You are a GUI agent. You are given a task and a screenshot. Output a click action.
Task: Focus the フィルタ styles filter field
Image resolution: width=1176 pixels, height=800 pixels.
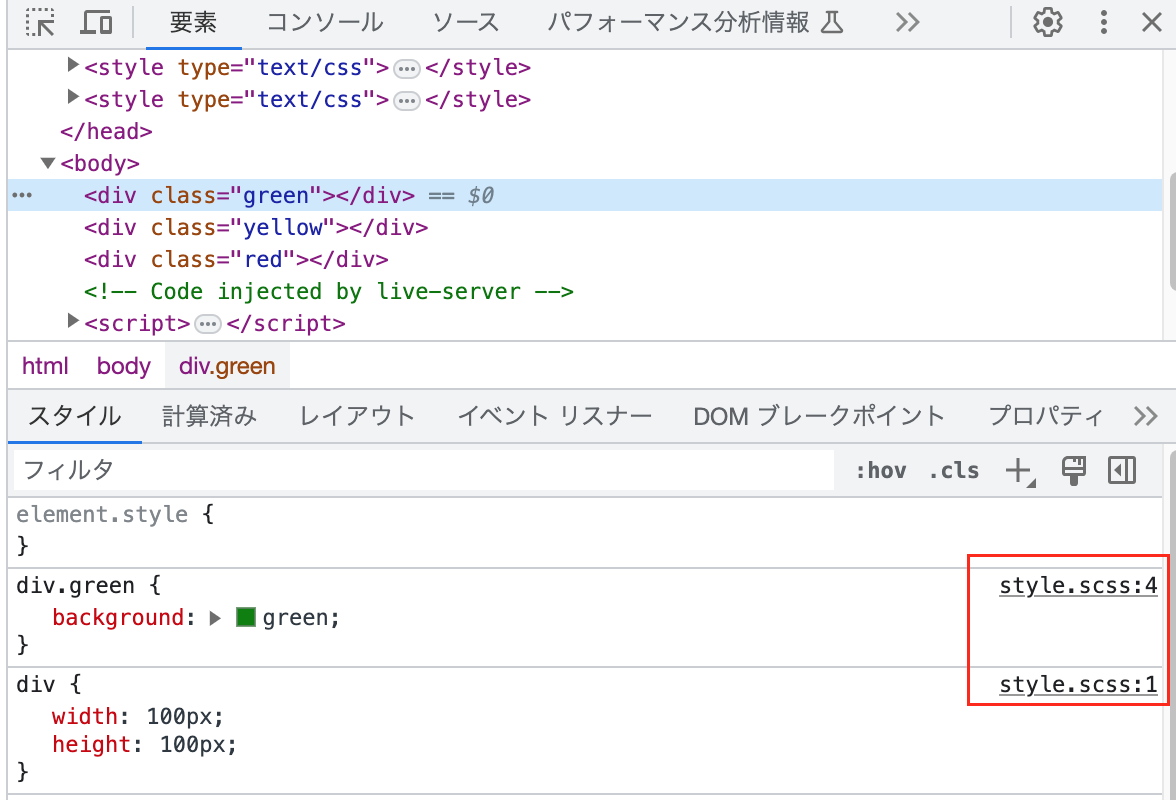click(424, 470)
